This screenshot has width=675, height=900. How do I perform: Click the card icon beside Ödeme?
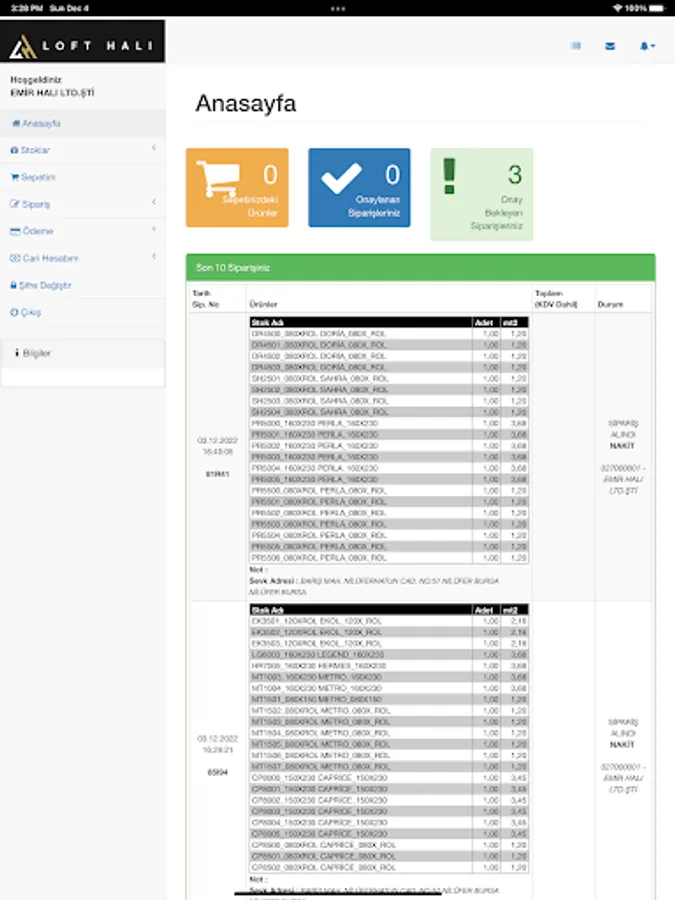[15, 231]
